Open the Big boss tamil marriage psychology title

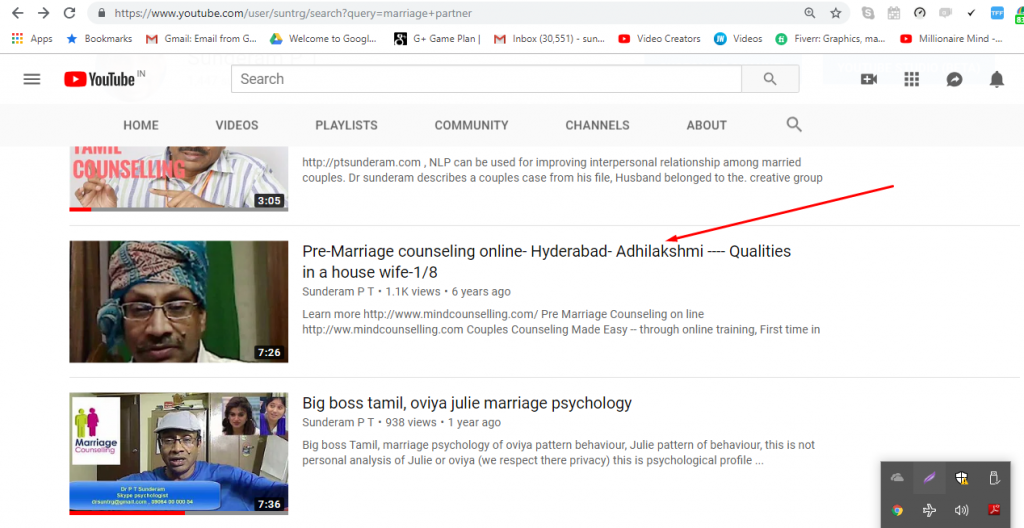point(467,403)
